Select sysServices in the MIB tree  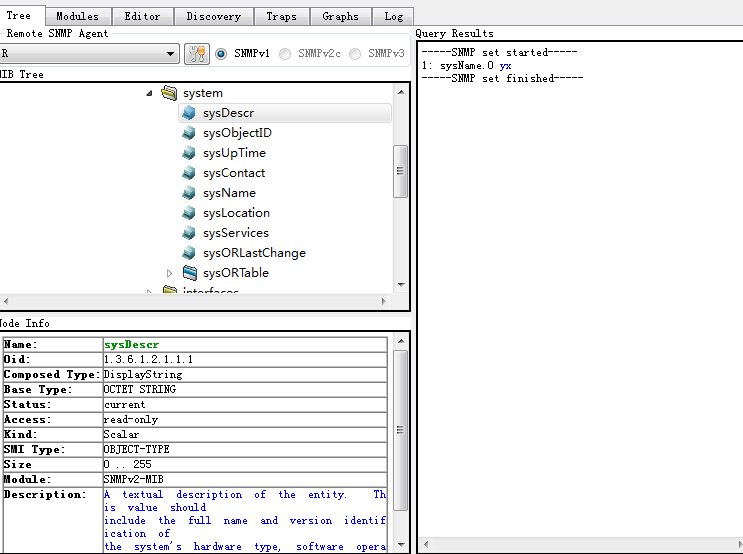[235, 233]
